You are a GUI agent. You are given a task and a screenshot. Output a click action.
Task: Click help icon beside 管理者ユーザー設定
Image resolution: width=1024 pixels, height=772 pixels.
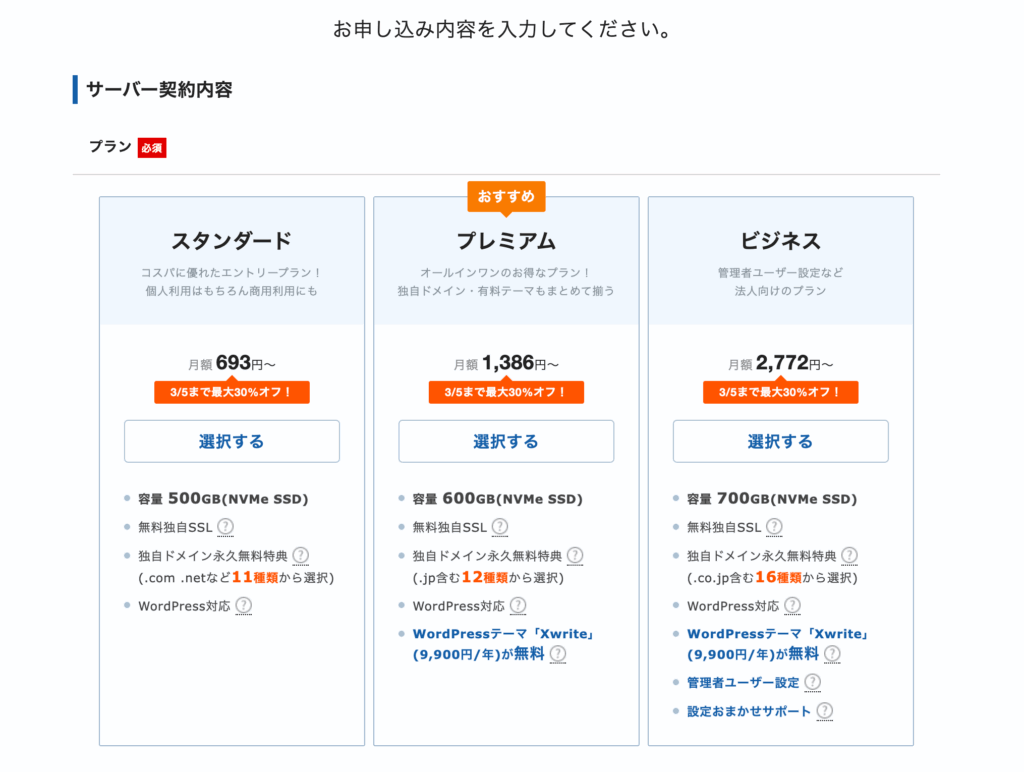(812, 682)
